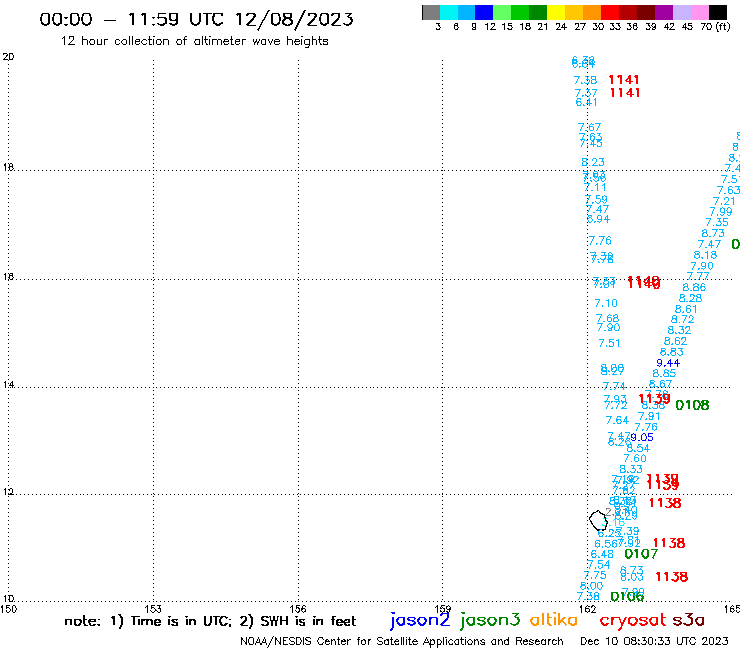Click the '12 hour collection of altimeter wave heights' subtitle
The image size is (740, 650).
[194, 41]
